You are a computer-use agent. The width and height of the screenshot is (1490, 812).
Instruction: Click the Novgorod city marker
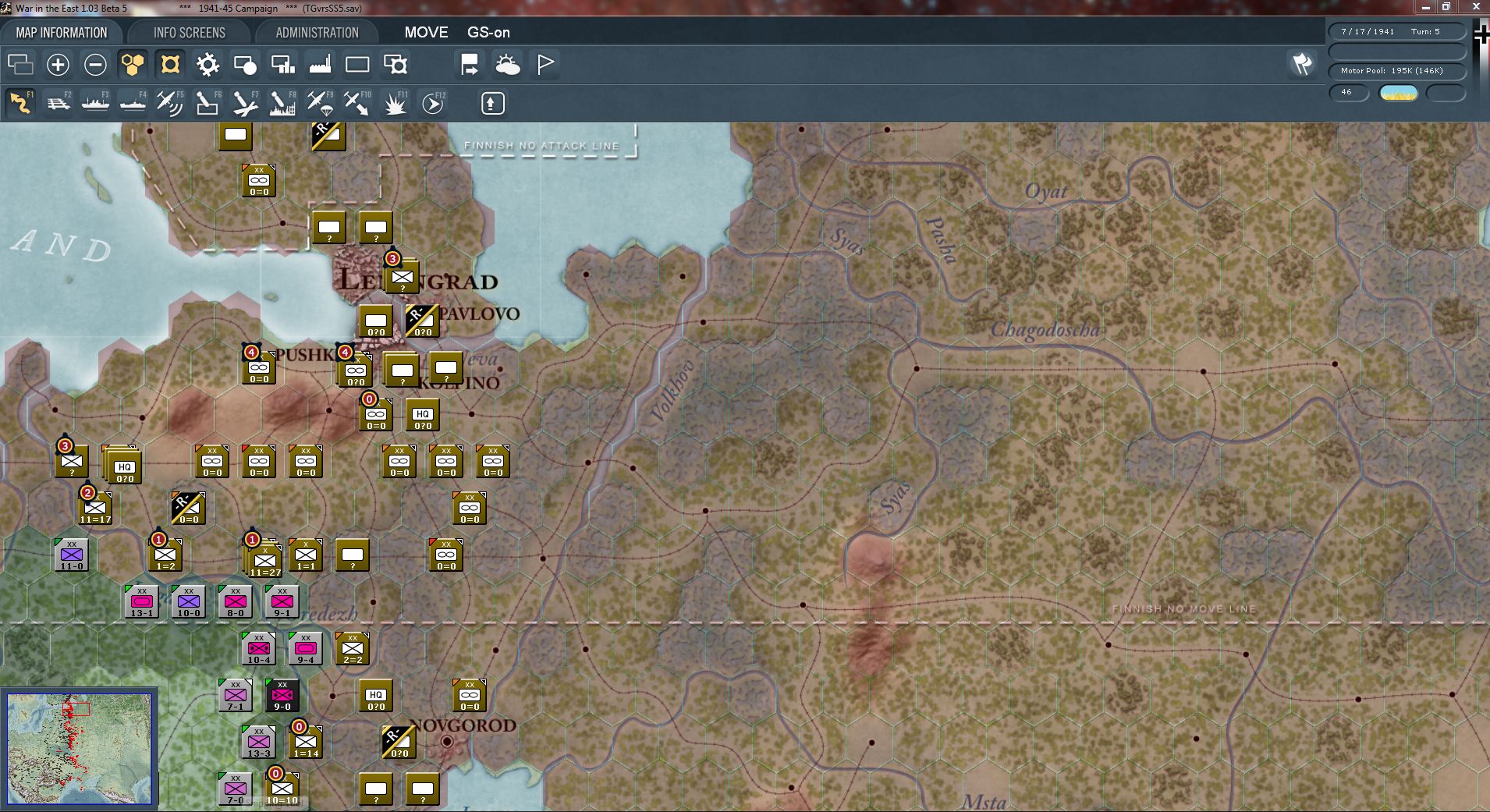click(x=447, y=741)
